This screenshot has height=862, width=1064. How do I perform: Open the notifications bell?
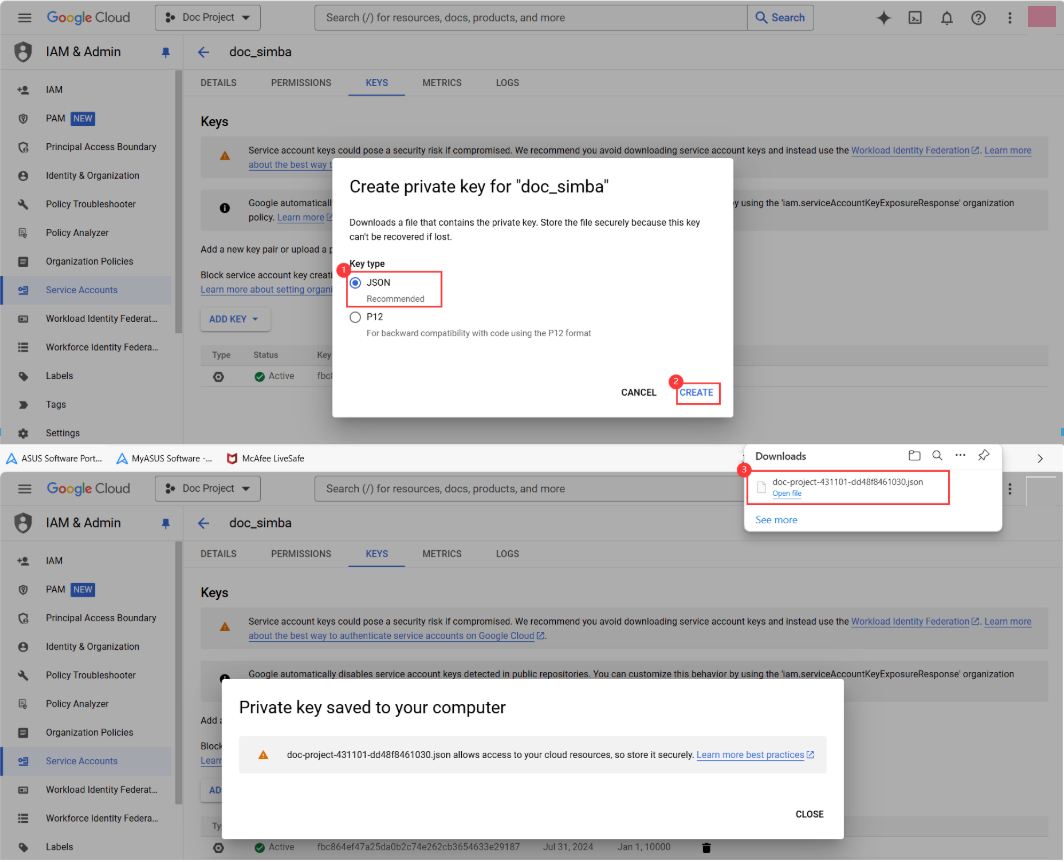[947, 18]
